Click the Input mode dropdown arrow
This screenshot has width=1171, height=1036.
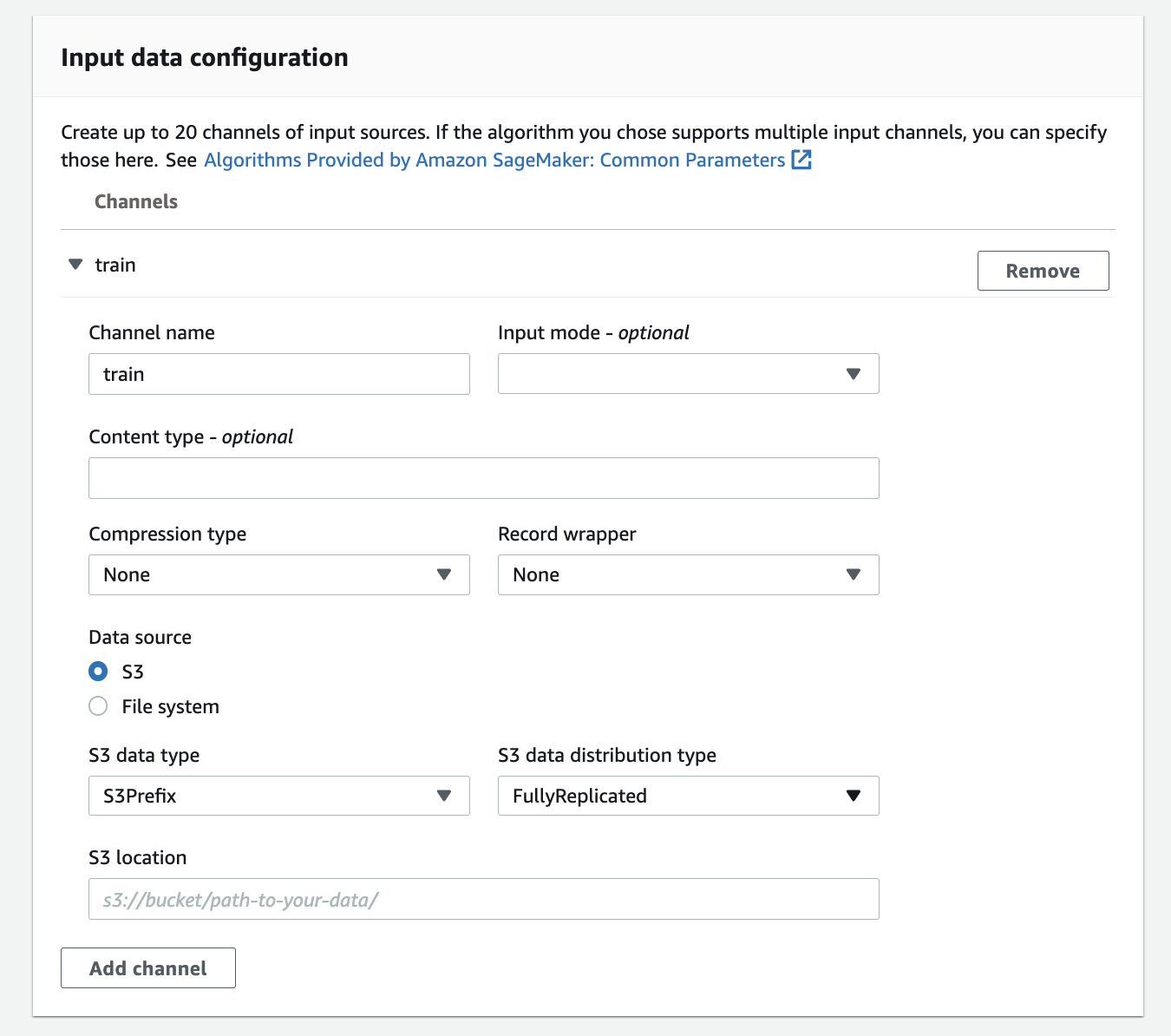tap(853, 374)
